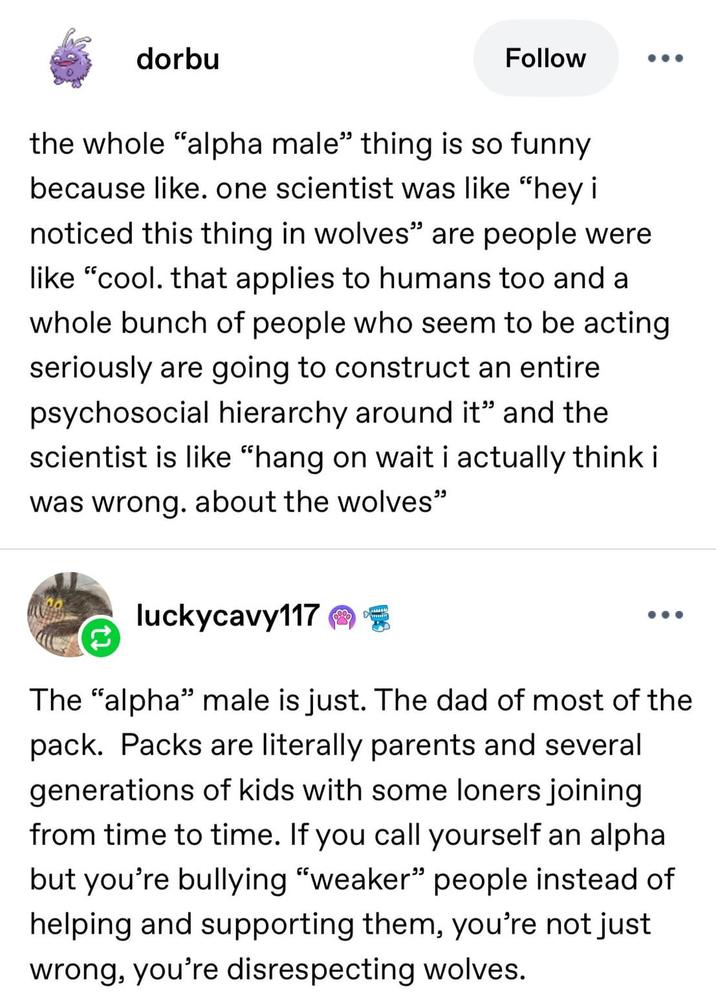Click the body text of dorbu's alpha male post
The image size is (716, 1002).
click(350, 320)
